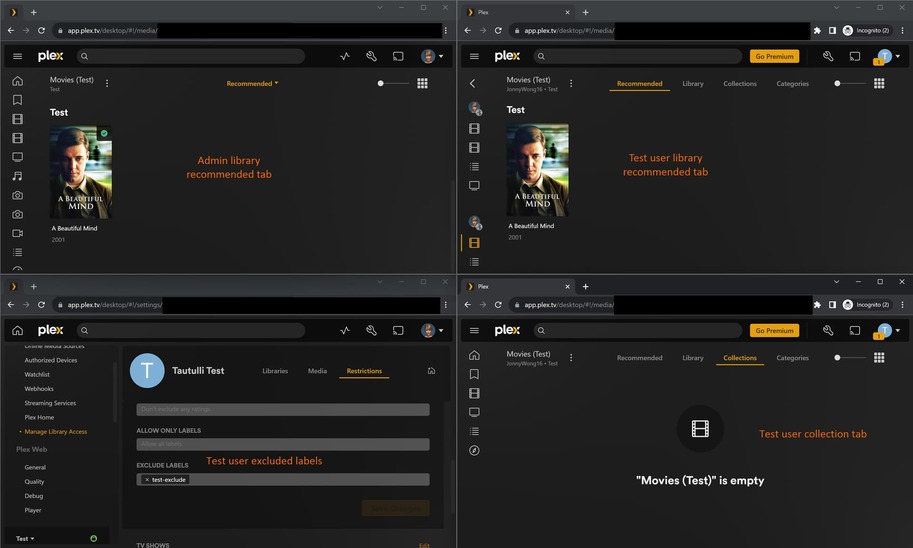
Task: Click Incognito (2) profile in collections browser window
Action: [x=867, y=305]
